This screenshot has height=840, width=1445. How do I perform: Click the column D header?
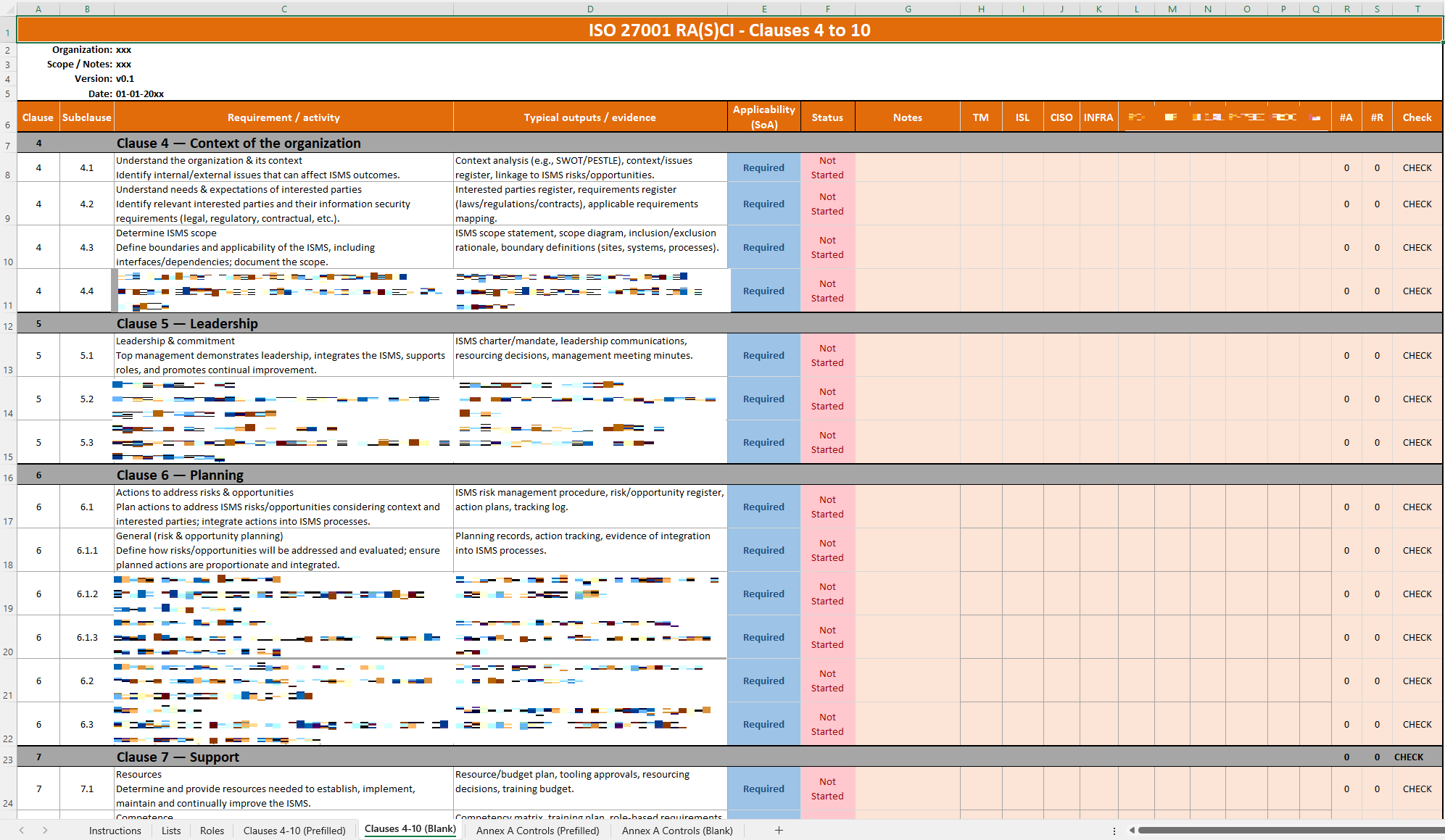590,9
